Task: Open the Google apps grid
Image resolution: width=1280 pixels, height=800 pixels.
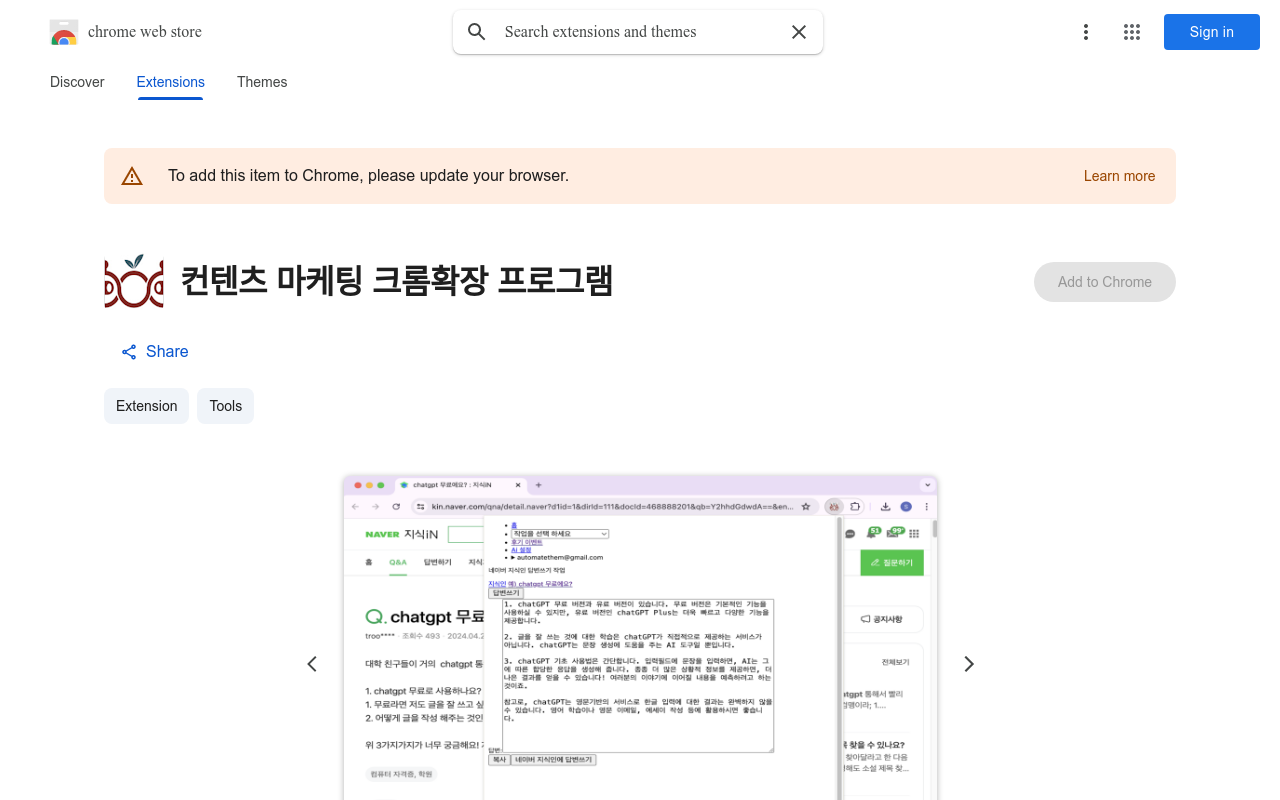Action: click(1132, 32)
